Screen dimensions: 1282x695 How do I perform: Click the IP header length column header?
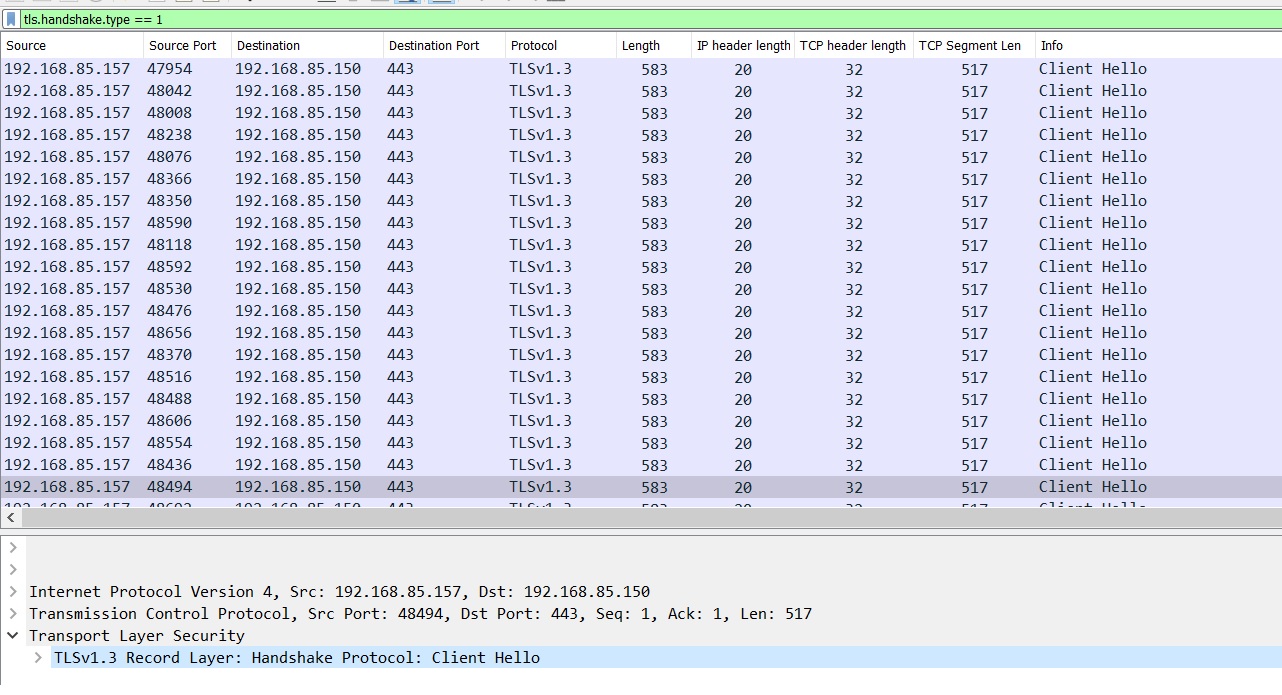tap(742, 45)
